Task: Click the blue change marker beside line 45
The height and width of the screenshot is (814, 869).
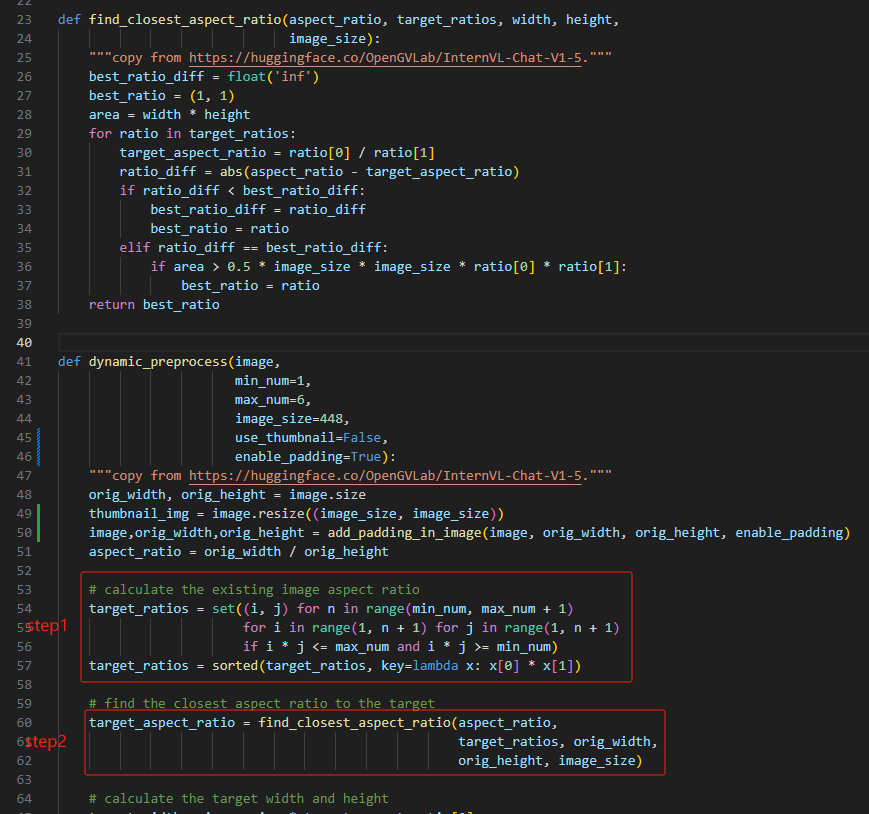Action: pyautogui.click(x=38, y=438)
